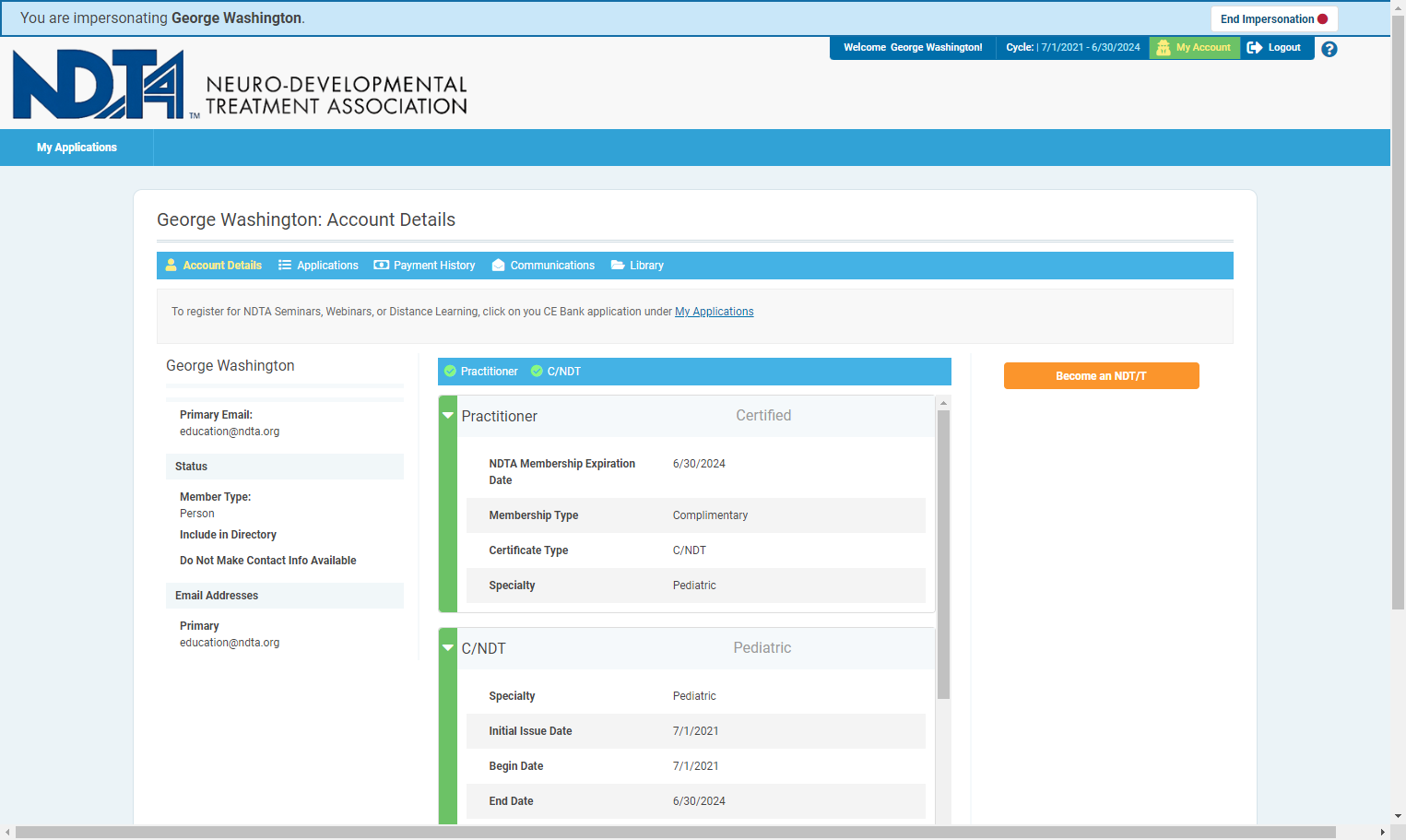Click the Certificate Type value C/NDT
This screenshot has width=1406, height=840.
(x=690, y=550)
